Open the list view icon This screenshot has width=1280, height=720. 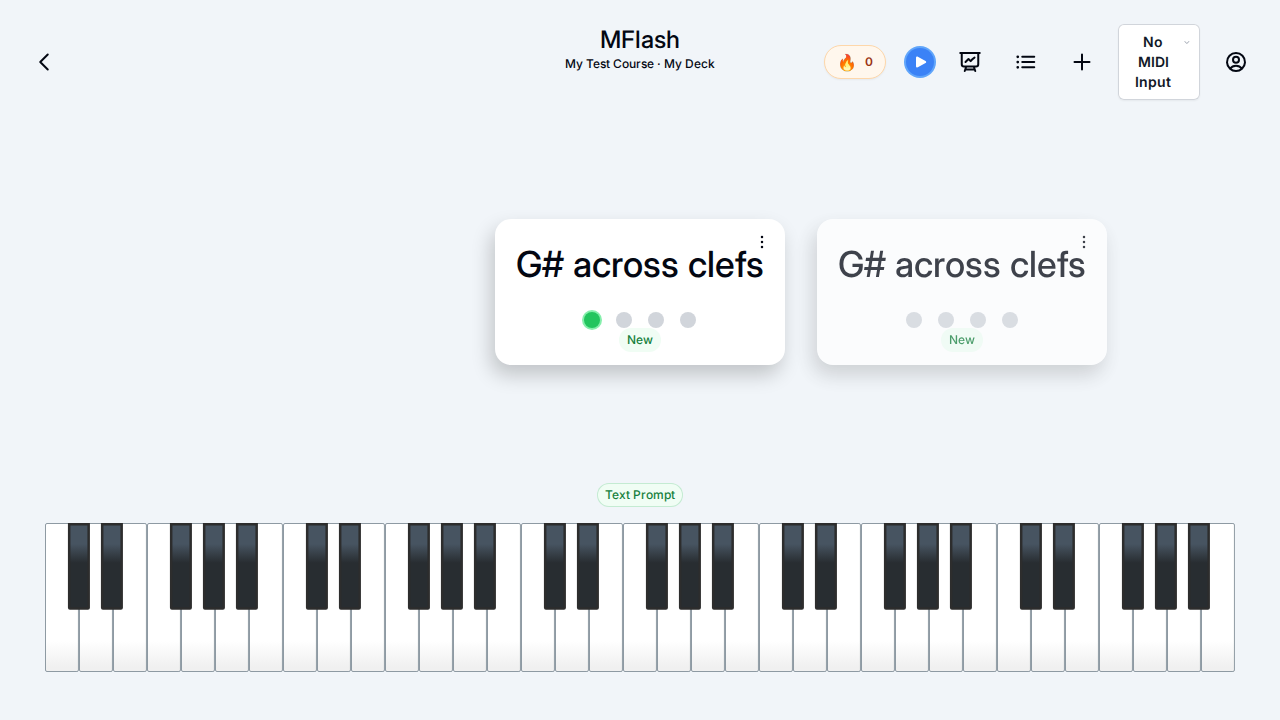pos(1026,62)
